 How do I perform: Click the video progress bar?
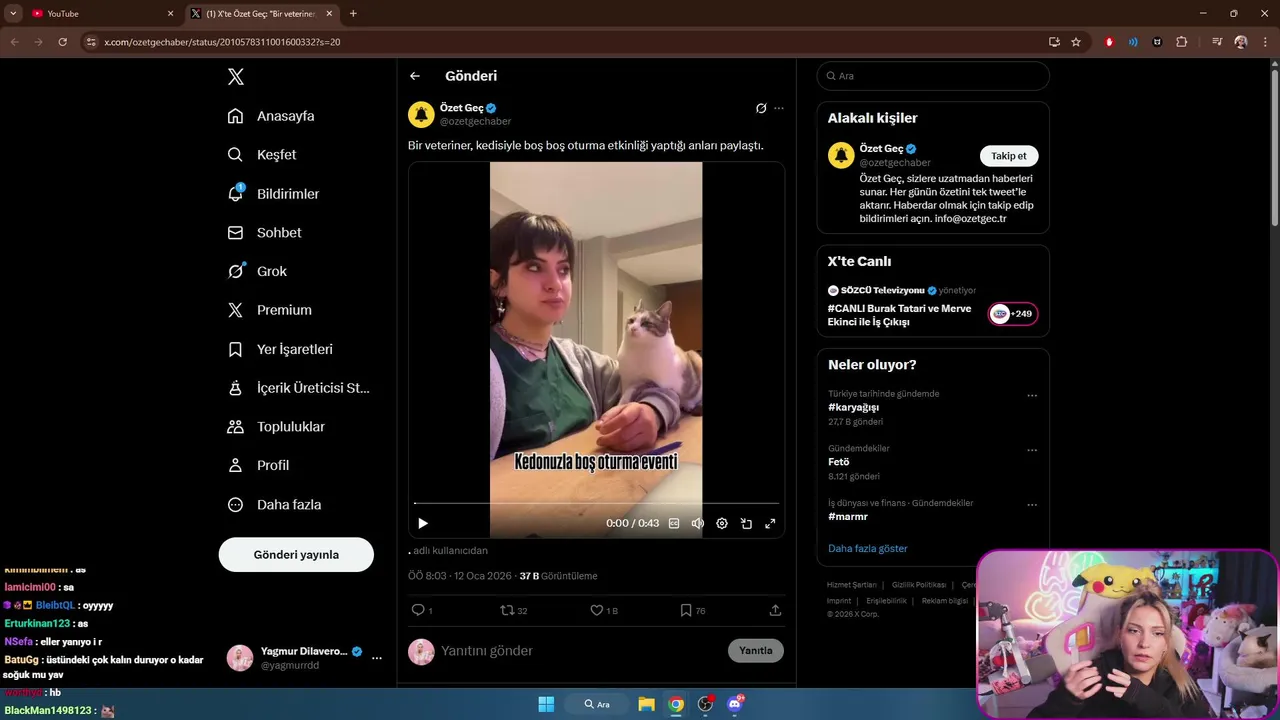tap(596, 503)
